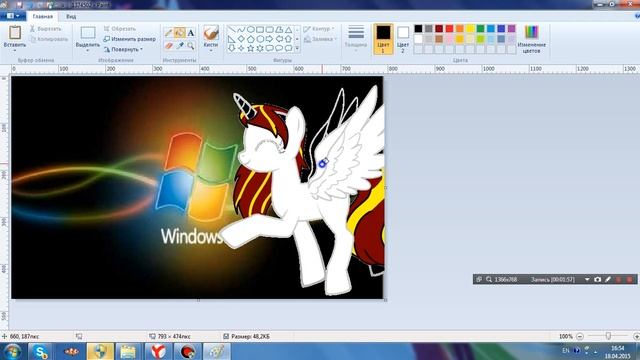This screenshot has height=360, width=640.
Task: Select the Magnifier tool
Action: [191, 45]
